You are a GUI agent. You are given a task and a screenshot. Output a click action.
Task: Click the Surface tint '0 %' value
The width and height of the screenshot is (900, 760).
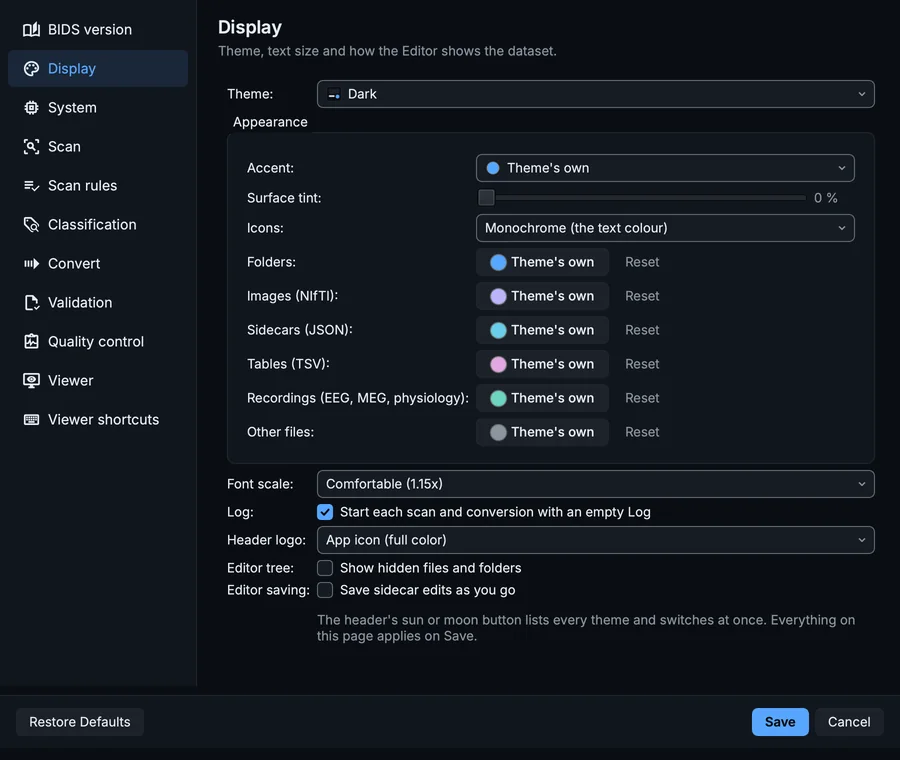[825, 198]
